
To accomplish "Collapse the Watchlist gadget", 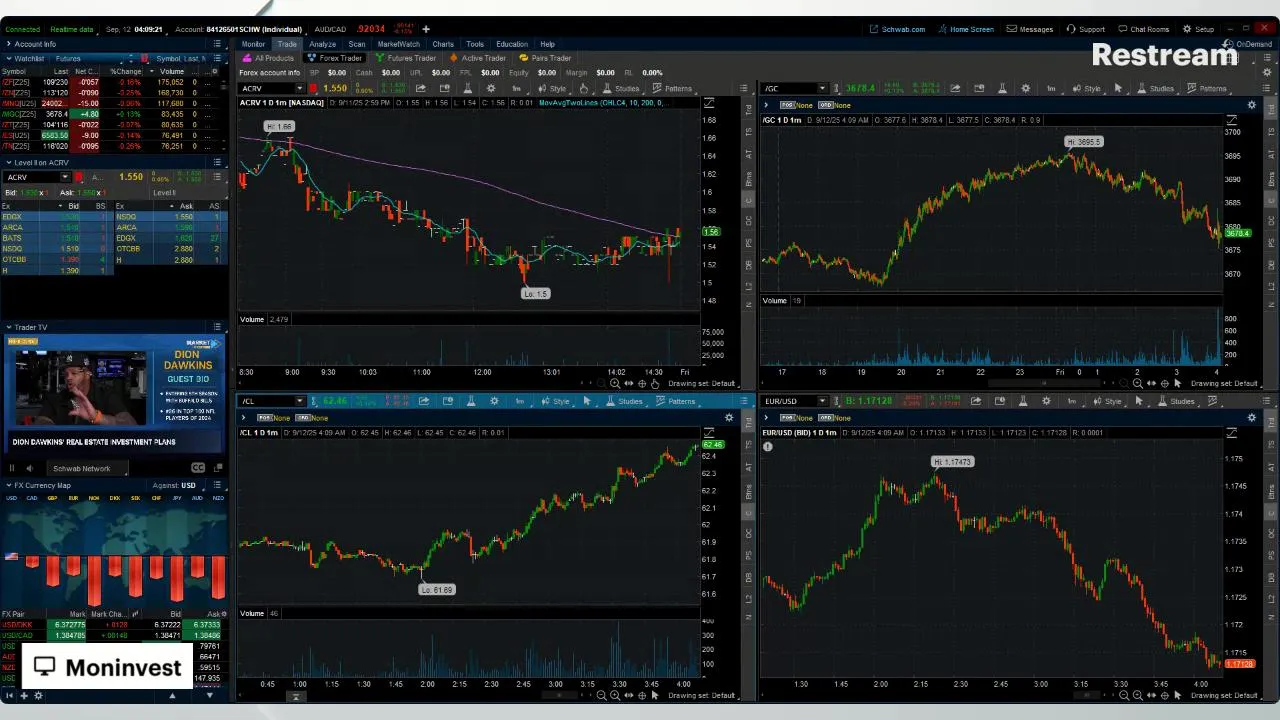I will (9, 58).
